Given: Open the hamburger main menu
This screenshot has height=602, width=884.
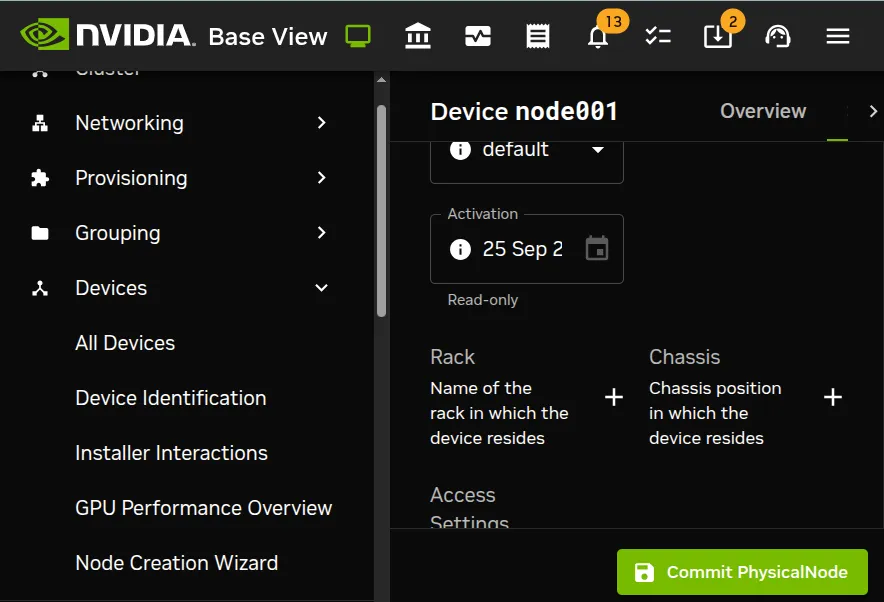Looking at the screenshot, I should point(838,37).
